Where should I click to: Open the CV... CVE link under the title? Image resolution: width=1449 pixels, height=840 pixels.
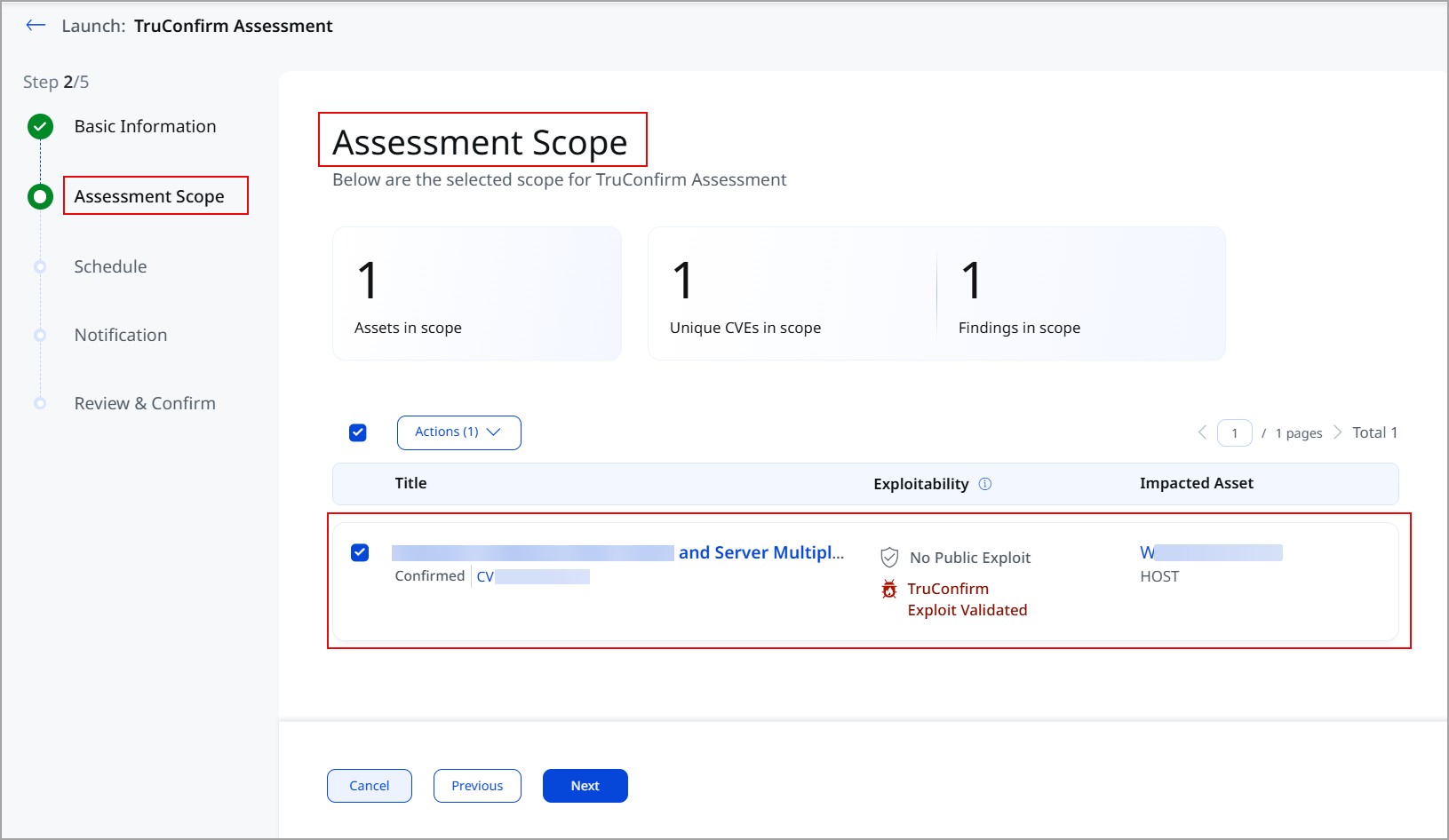click(533, 576)
